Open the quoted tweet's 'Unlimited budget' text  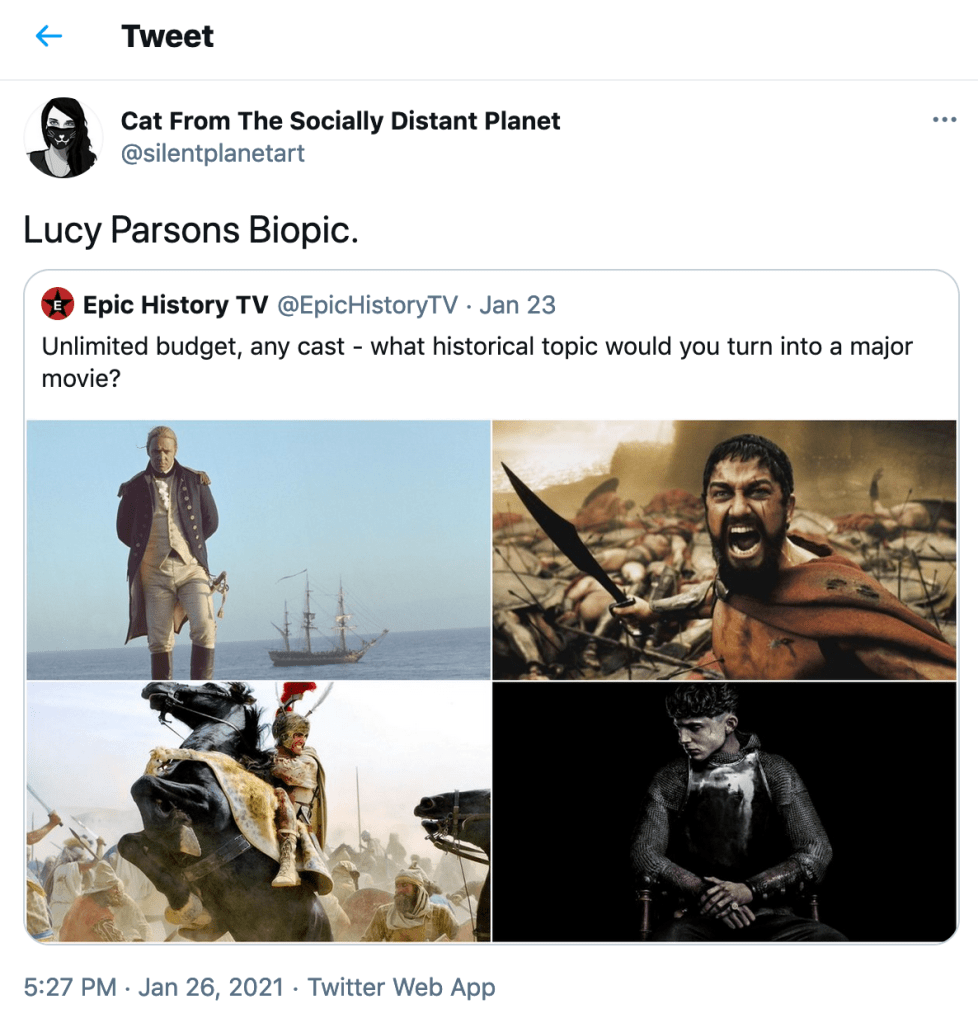tap(477, 362)
